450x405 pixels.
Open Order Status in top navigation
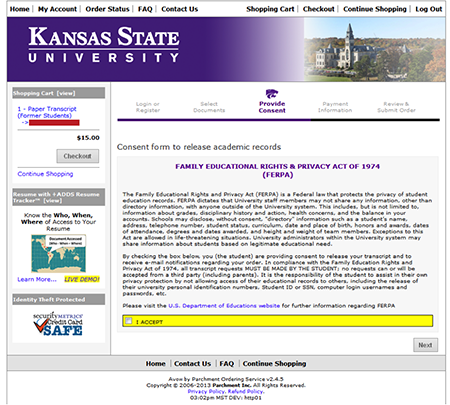click(107, 9)
